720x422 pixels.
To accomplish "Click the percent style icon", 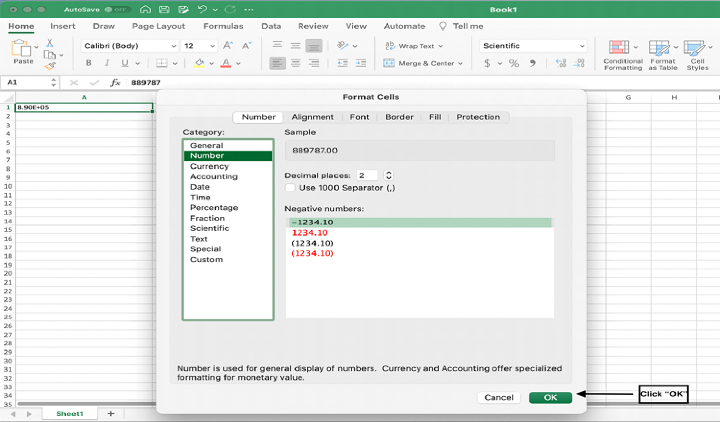I will tap(514, 63).
